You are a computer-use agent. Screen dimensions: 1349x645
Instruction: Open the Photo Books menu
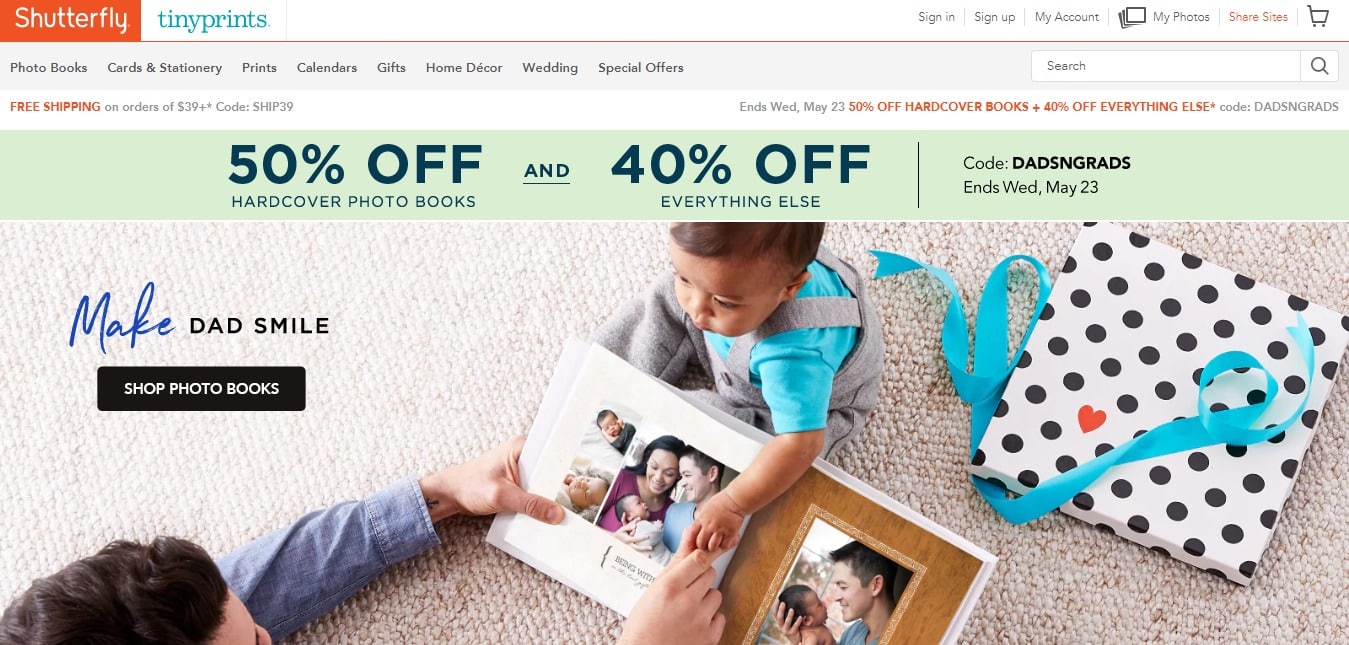click(49, 68)
